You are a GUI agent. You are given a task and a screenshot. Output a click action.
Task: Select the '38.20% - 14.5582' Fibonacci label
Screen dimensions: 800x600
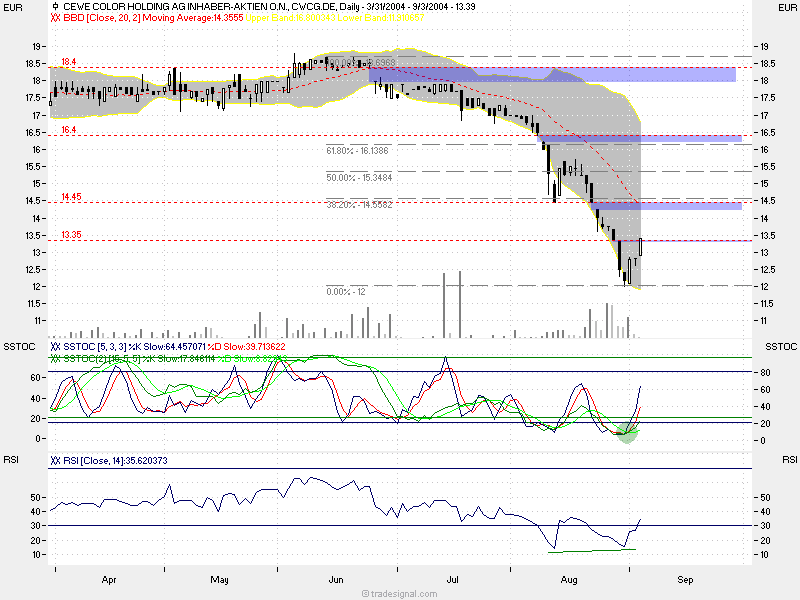tap(359, 205)
